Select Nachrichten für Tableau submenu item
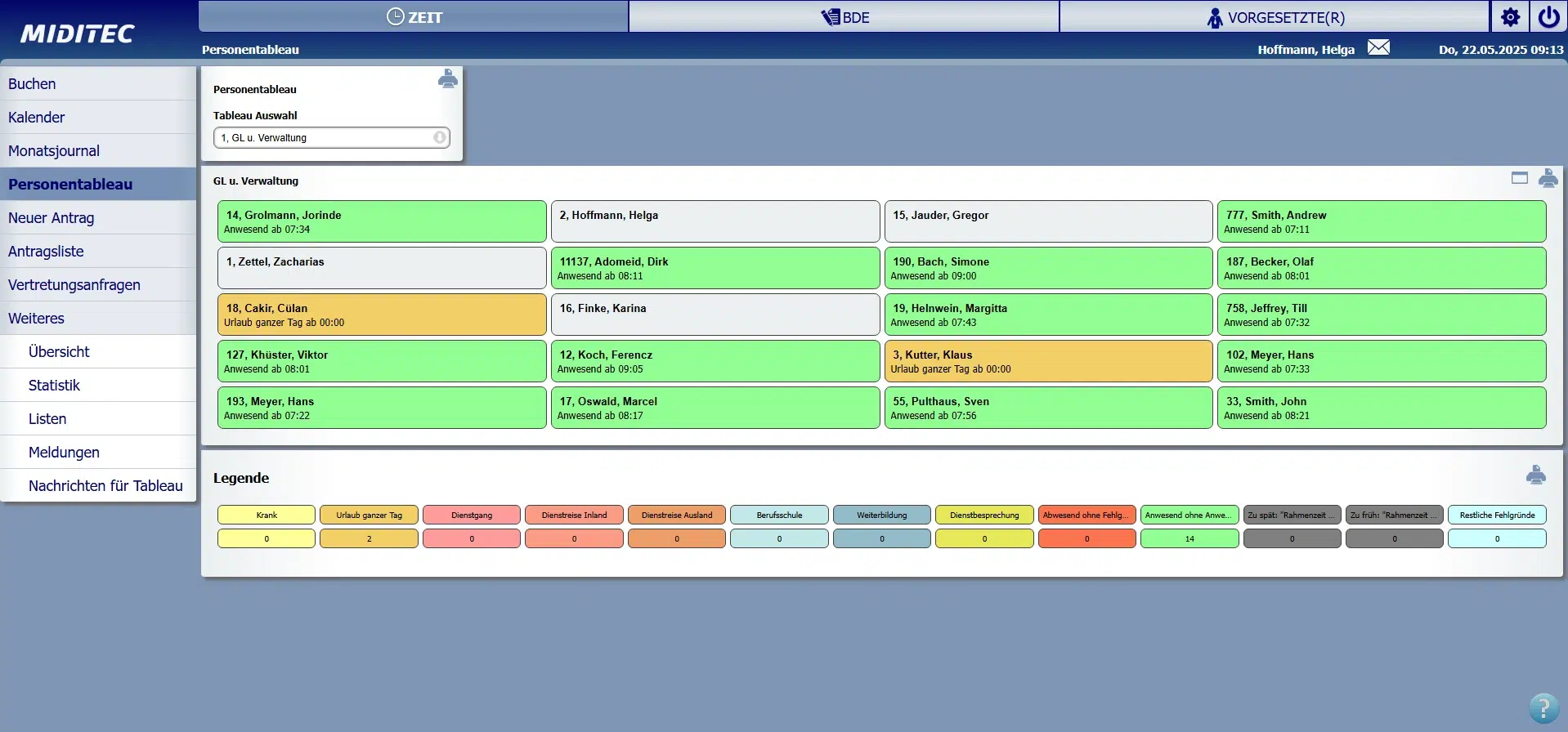The image size is (1568, 732). point(105,486)
